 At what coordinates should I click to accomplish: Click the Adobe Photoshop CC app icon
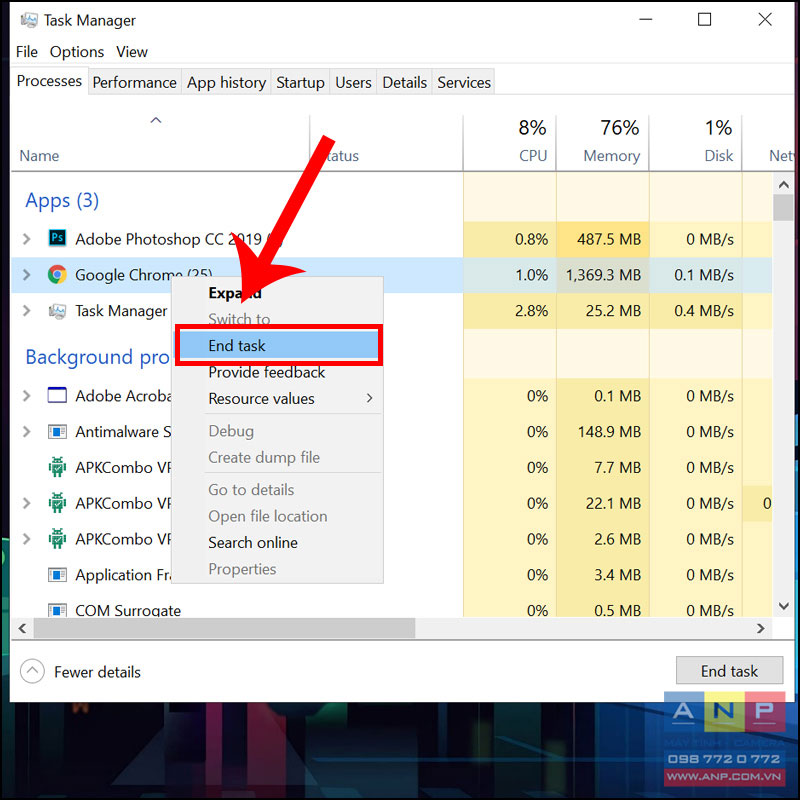[x=57, y=238]
